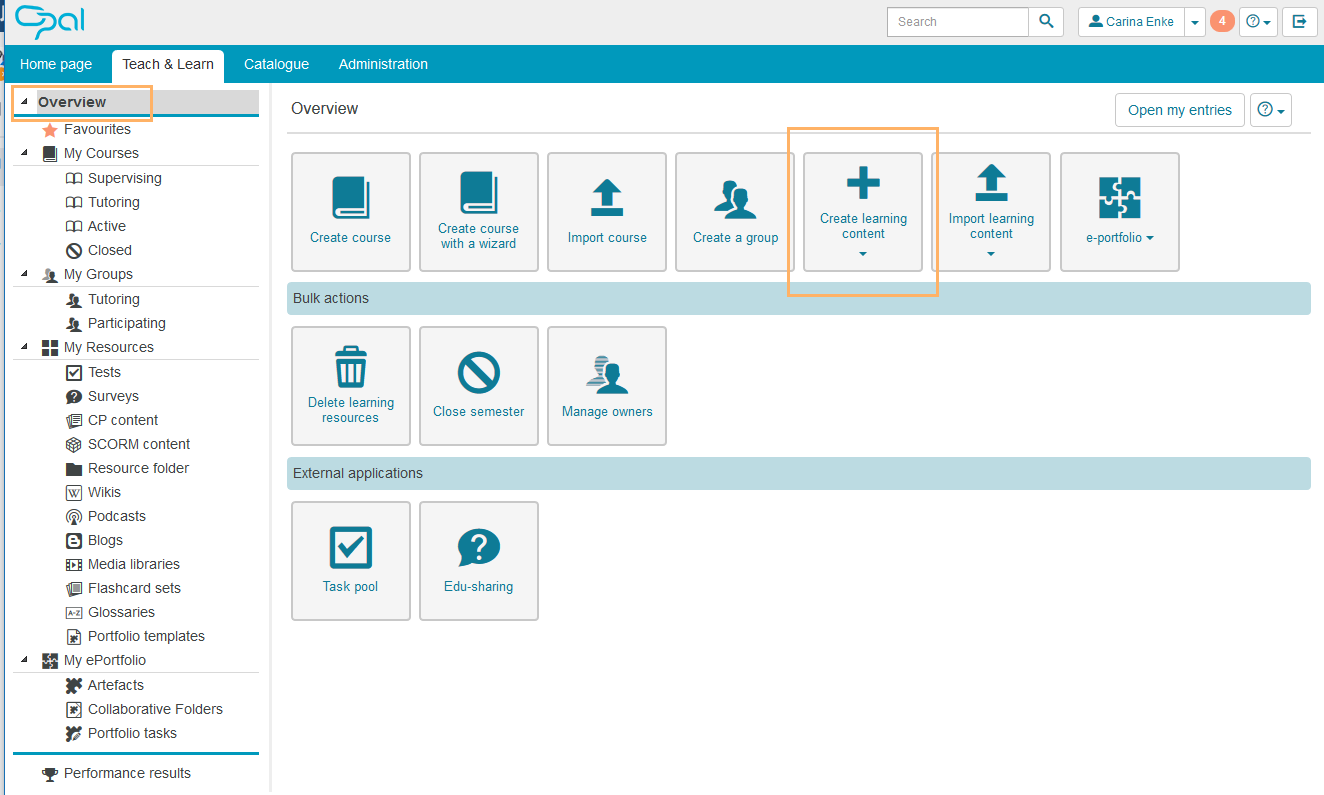
Task: Open the Administration tab
Action: 383,64
